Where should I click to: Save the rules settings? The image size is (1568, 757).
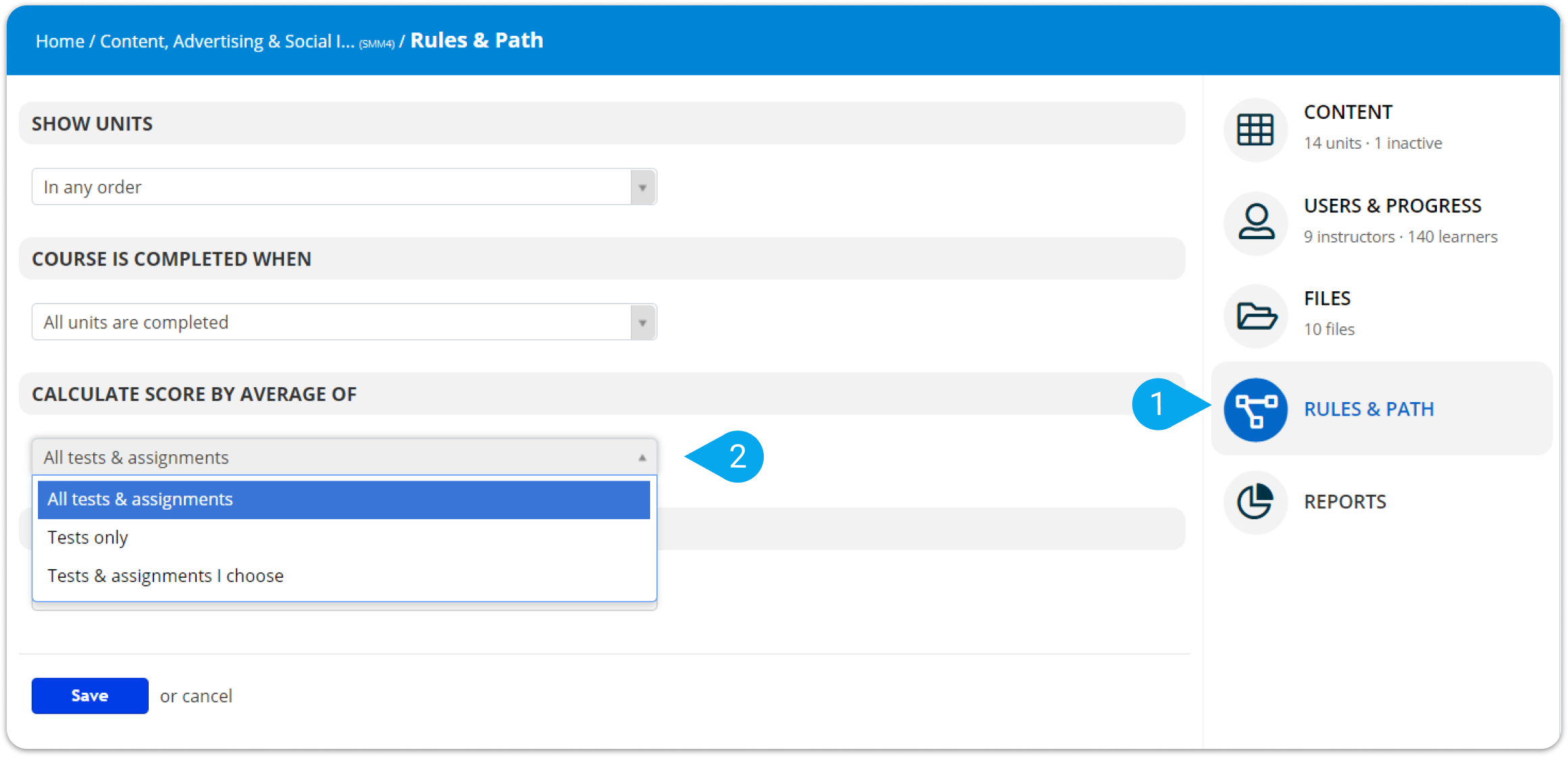[x=90, y=695]
